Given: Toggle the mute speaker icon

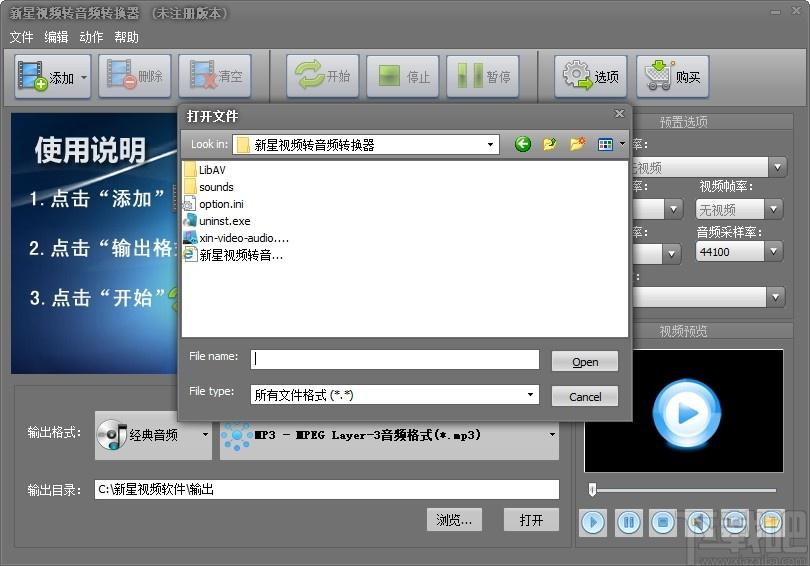Looking at the screenshot, I should click(x=699, y=523).
